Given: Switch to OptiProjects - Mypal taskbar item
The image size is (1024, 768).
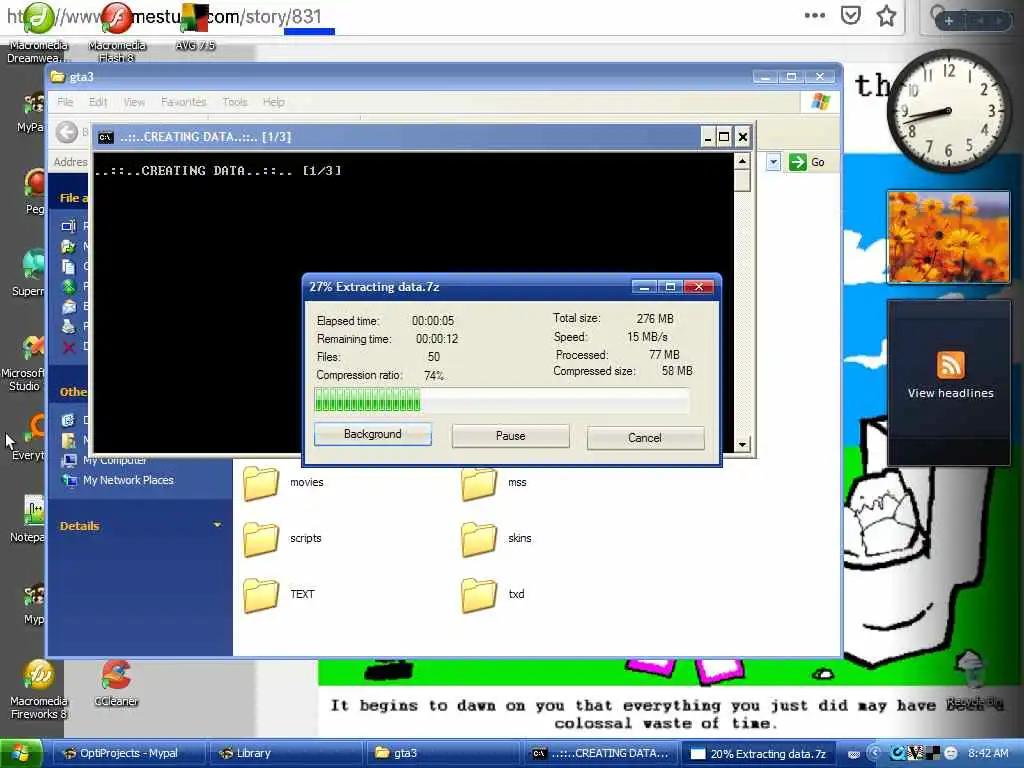Looking at the screenshot, I should (x=127, y=754).
